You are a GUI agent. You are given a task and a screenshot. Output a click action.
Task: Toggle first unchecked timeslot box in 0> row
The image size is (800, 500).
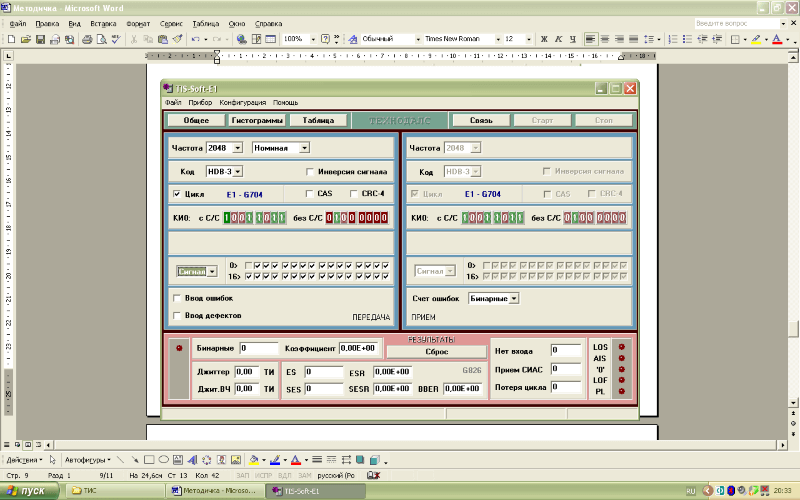click(x=248, y=265)
